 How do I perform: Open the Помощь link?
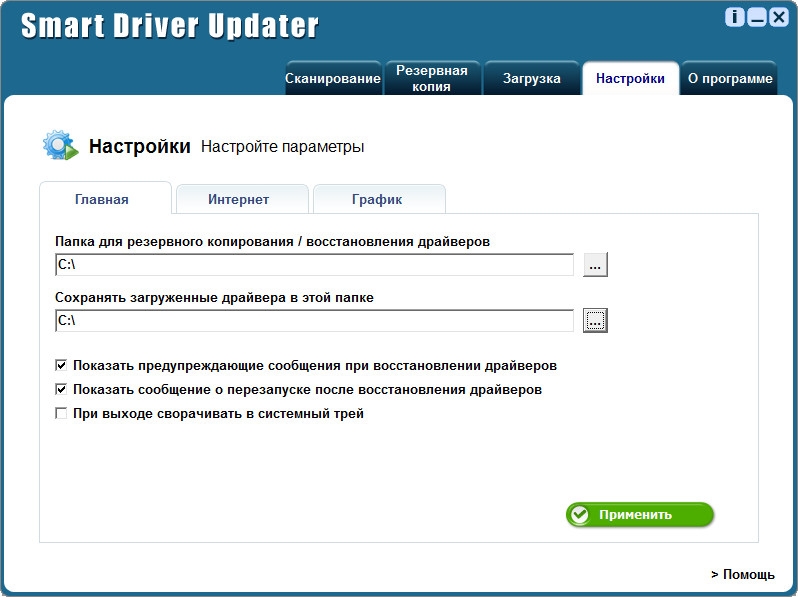[x=743, y=574]
